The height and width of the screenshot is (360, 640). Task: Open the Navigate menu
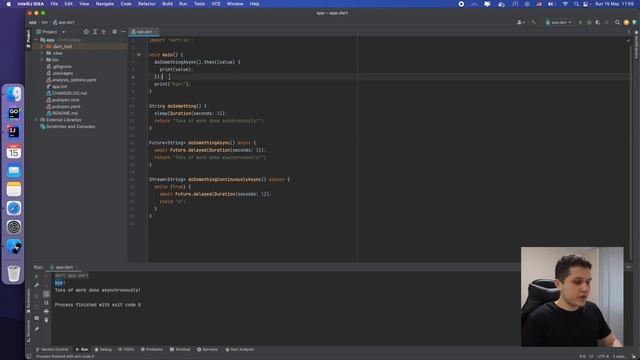pyautogui.click(x=104, y=4)
